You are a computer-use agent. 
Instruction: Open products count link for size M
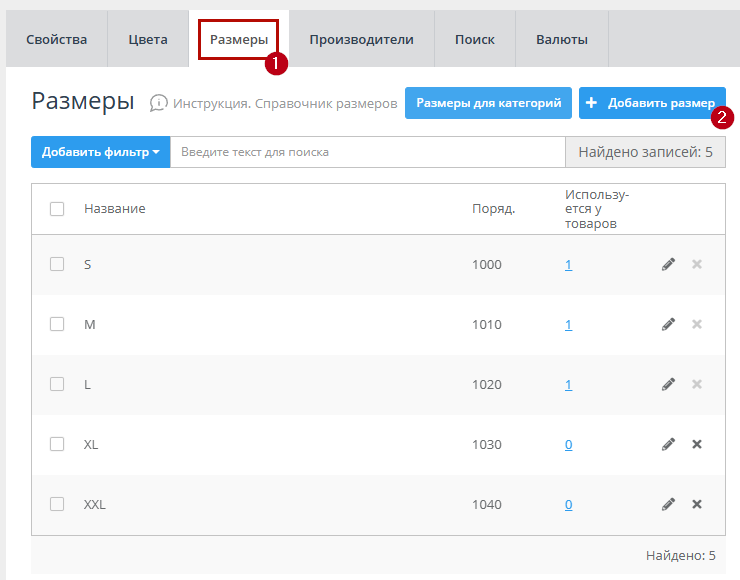568,325
